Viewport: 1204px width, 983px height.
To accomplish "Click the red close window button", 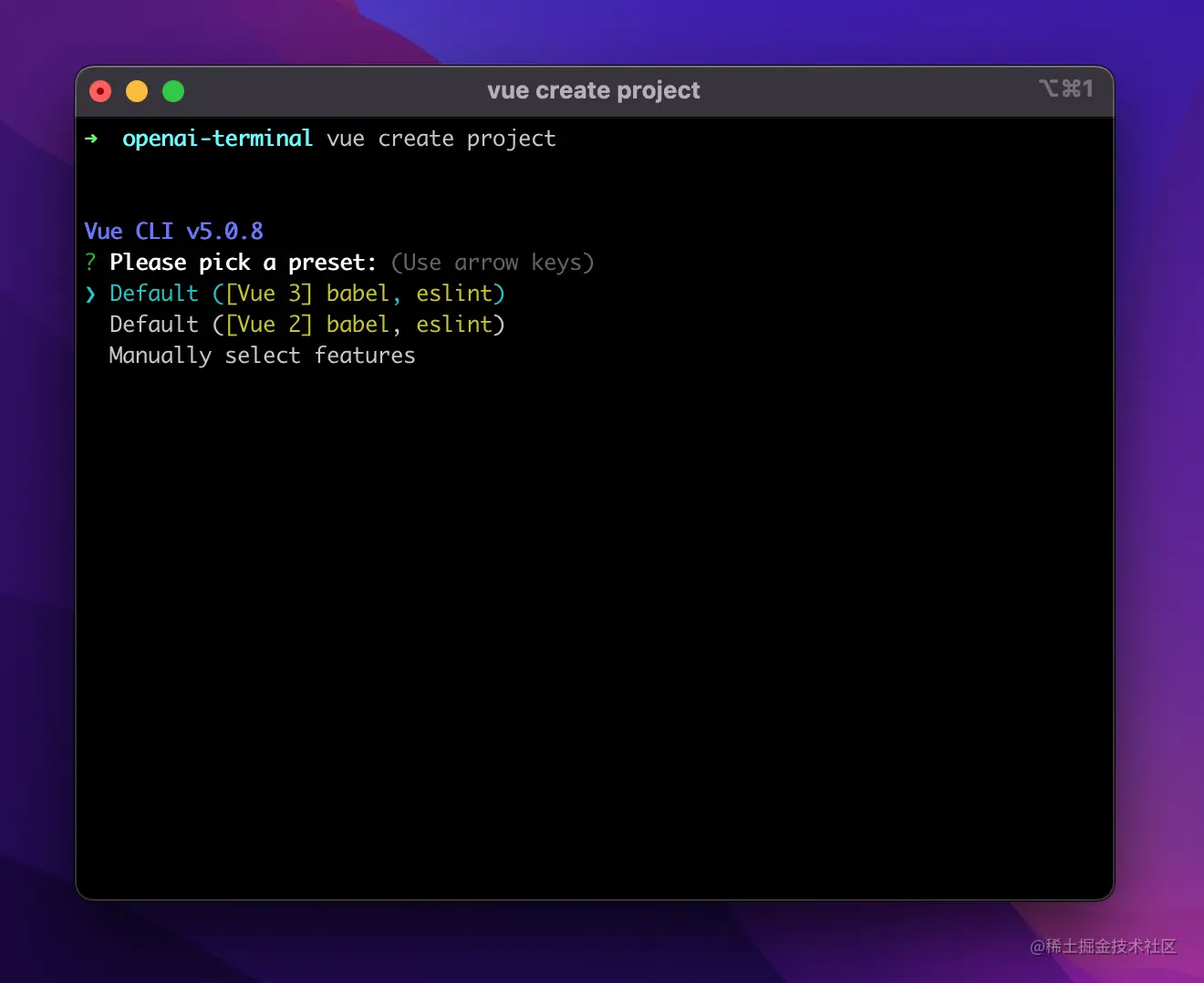I will point(100,91).
